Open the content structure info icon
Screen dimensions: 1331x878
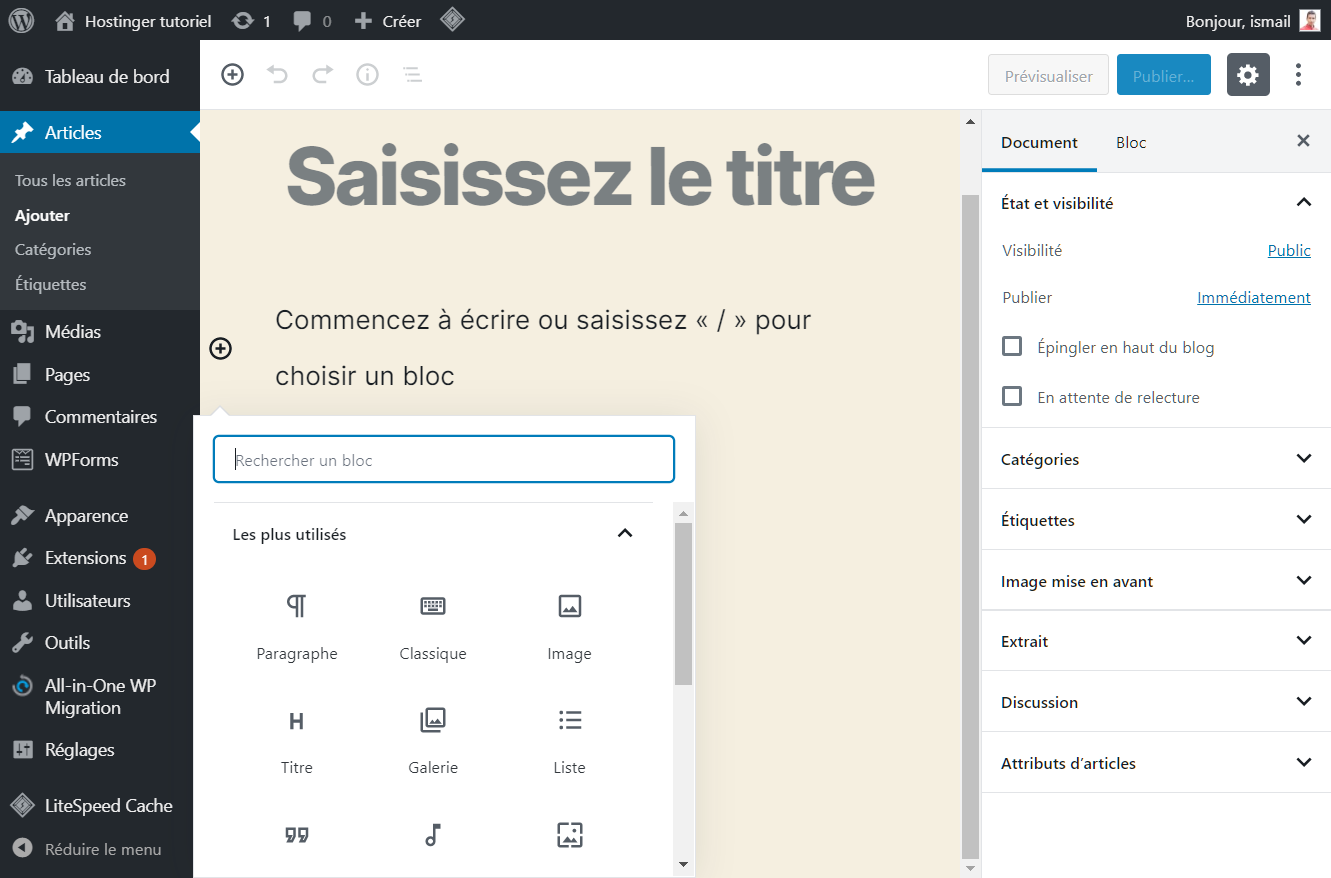pos(367,74)
